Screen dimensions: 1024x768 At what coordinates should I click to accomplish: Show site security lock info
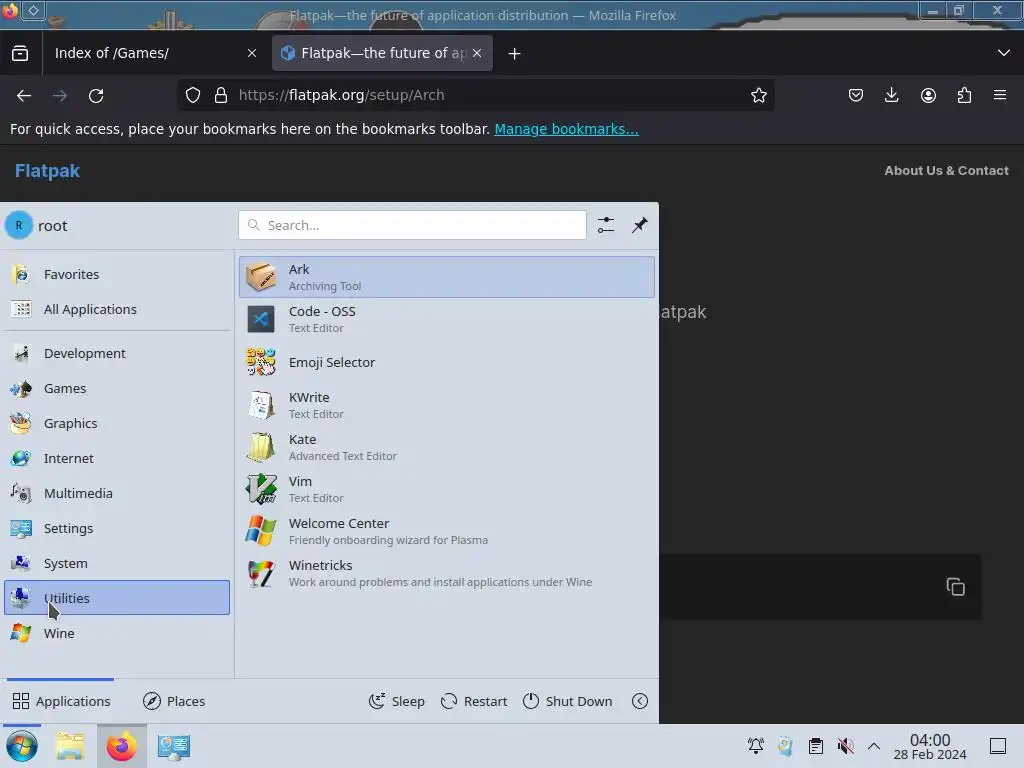click(x=221, y=95)
